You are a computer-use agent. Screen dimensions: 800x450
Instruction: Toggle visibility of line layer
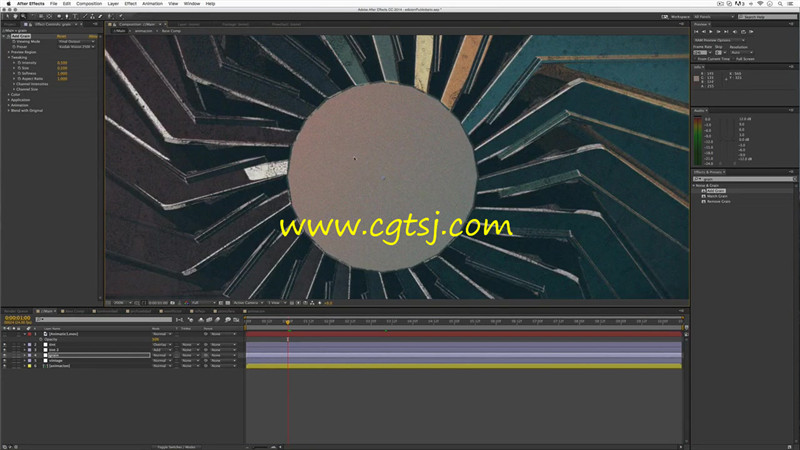click(x=5, y=344)
